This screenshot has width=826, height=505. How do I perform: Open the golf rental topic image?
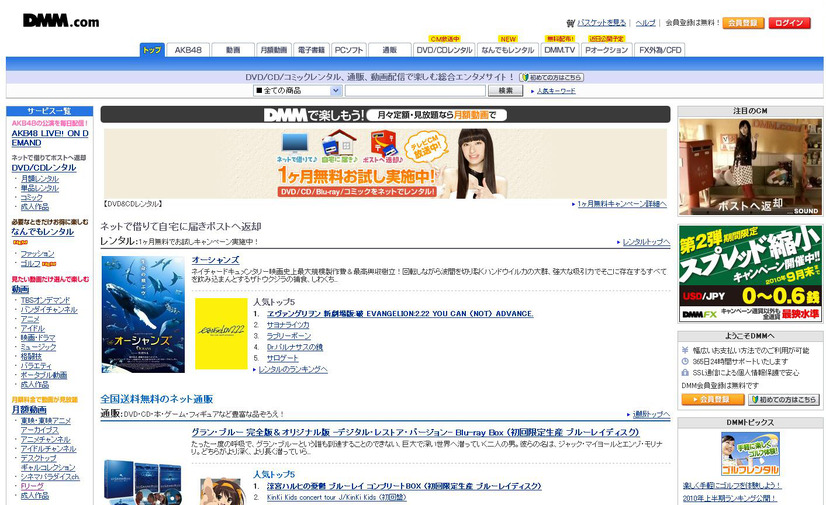point(750,454)
